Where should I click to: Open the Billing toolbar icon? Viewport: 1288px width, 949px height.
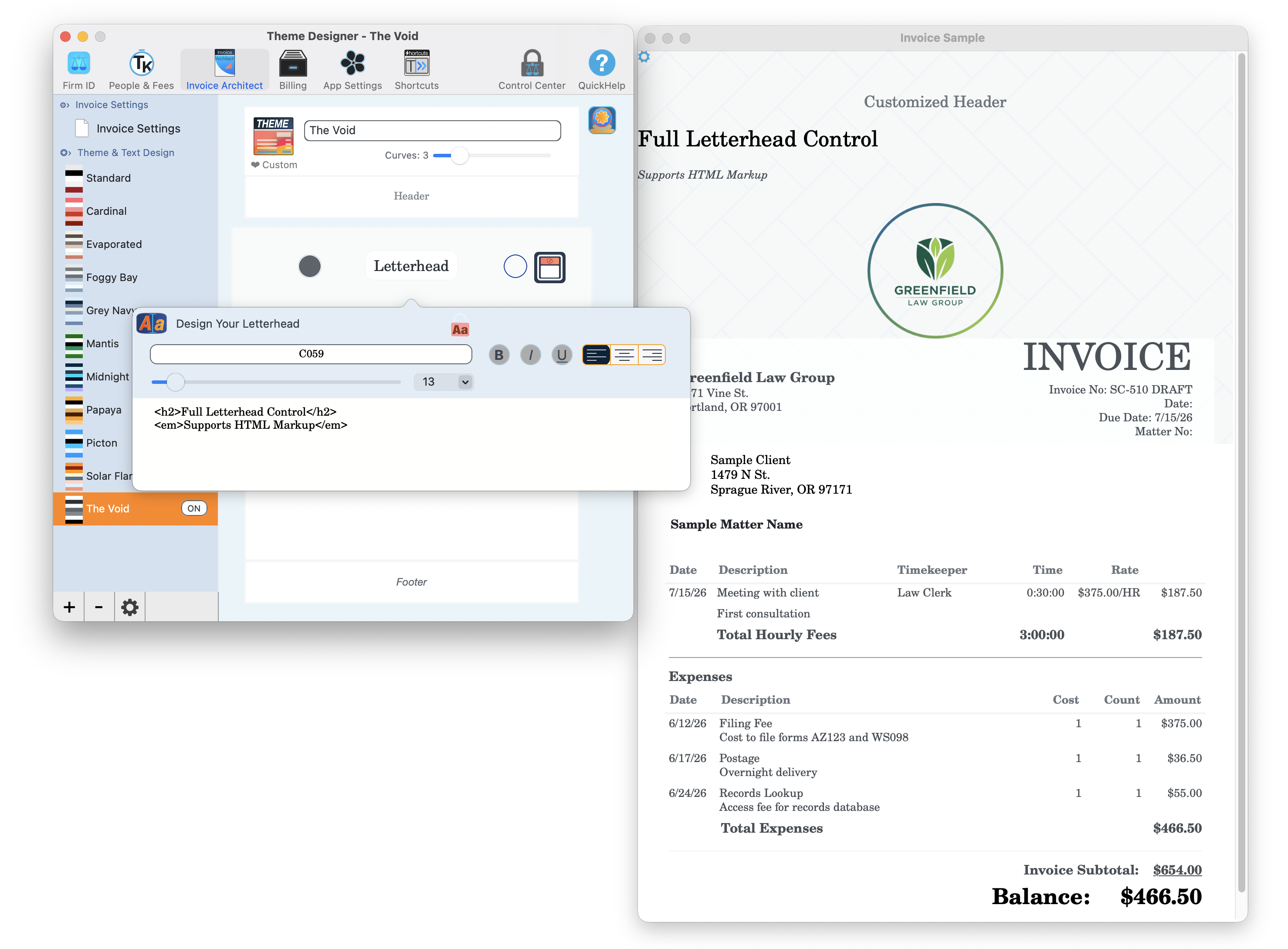click(293, 70)
